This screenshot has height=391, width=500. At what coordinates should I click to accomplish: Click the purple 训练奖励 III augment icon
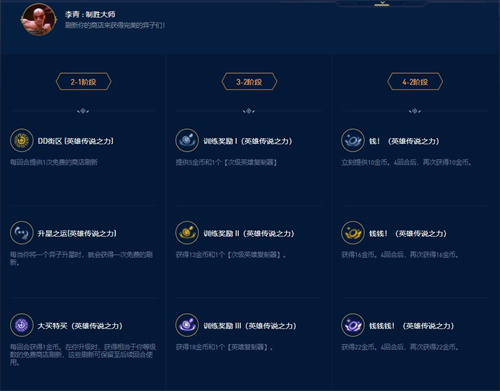[187, 325]
